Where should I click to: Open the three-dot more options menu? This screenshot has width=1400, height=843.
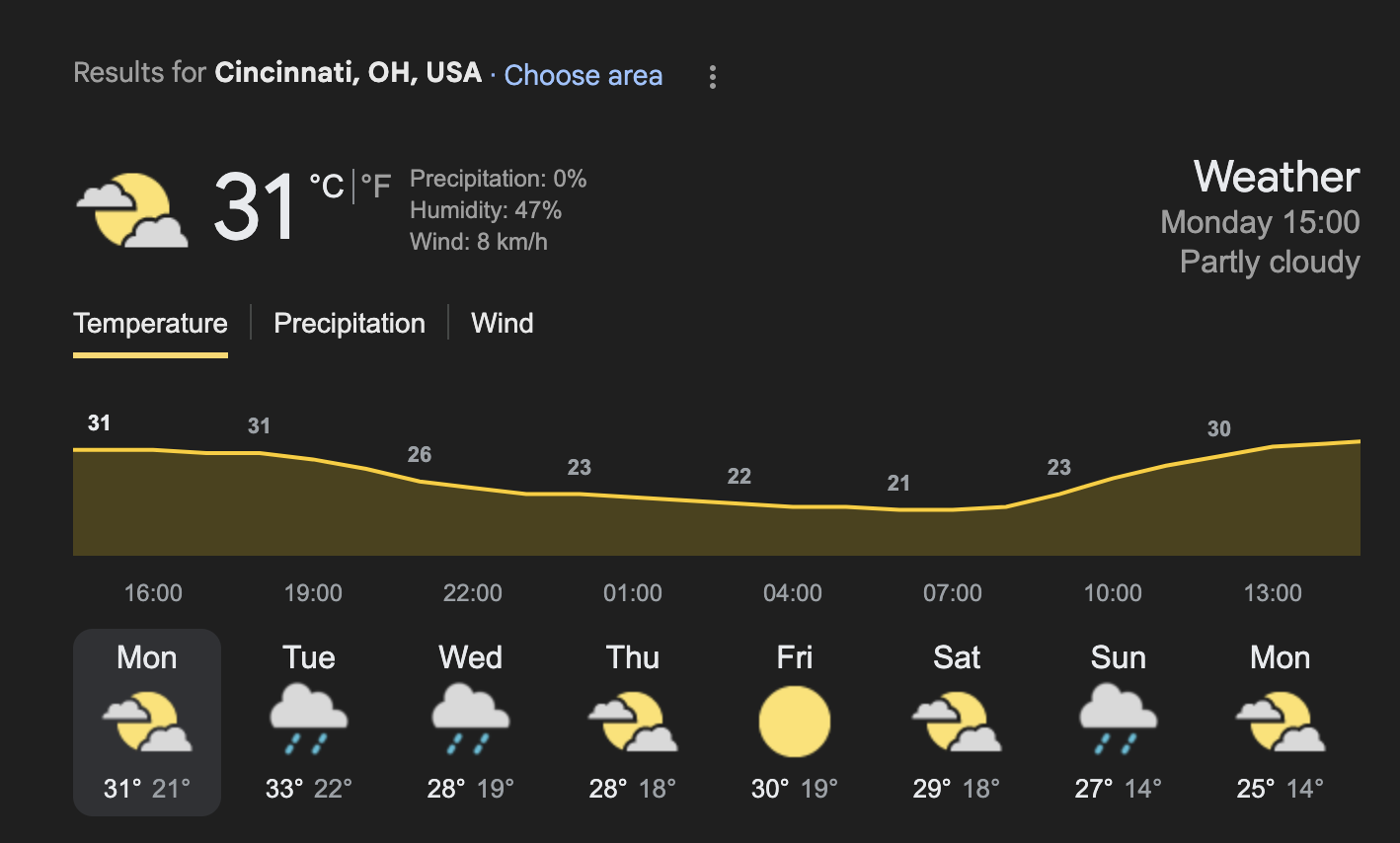(x=712, y=77)
